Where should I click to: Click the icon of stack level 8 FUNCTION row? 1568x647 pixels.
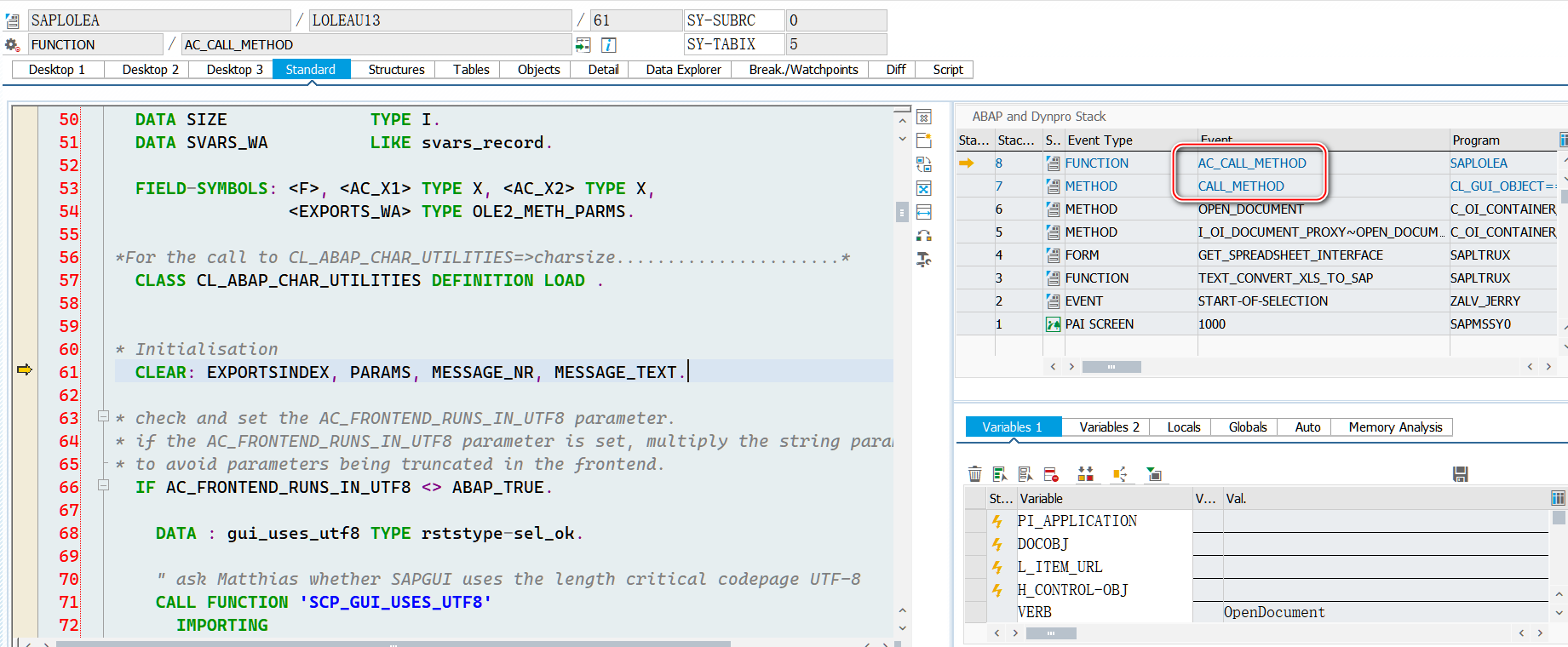pos(1054,163)
